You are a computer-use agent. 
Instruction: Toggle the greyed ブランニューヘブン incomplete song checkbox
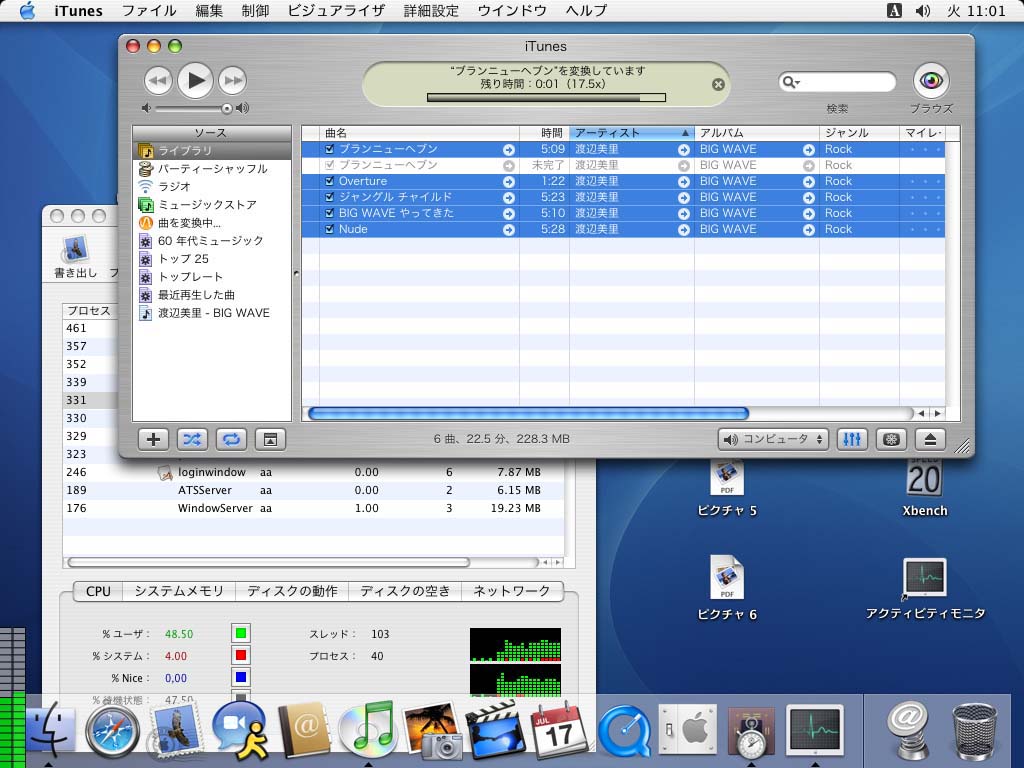[x=329, y=165]
